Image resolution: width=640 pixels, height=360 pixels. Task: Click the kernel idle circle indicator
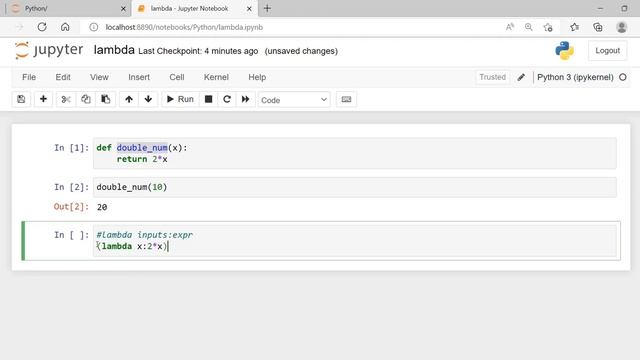point(623,77)
